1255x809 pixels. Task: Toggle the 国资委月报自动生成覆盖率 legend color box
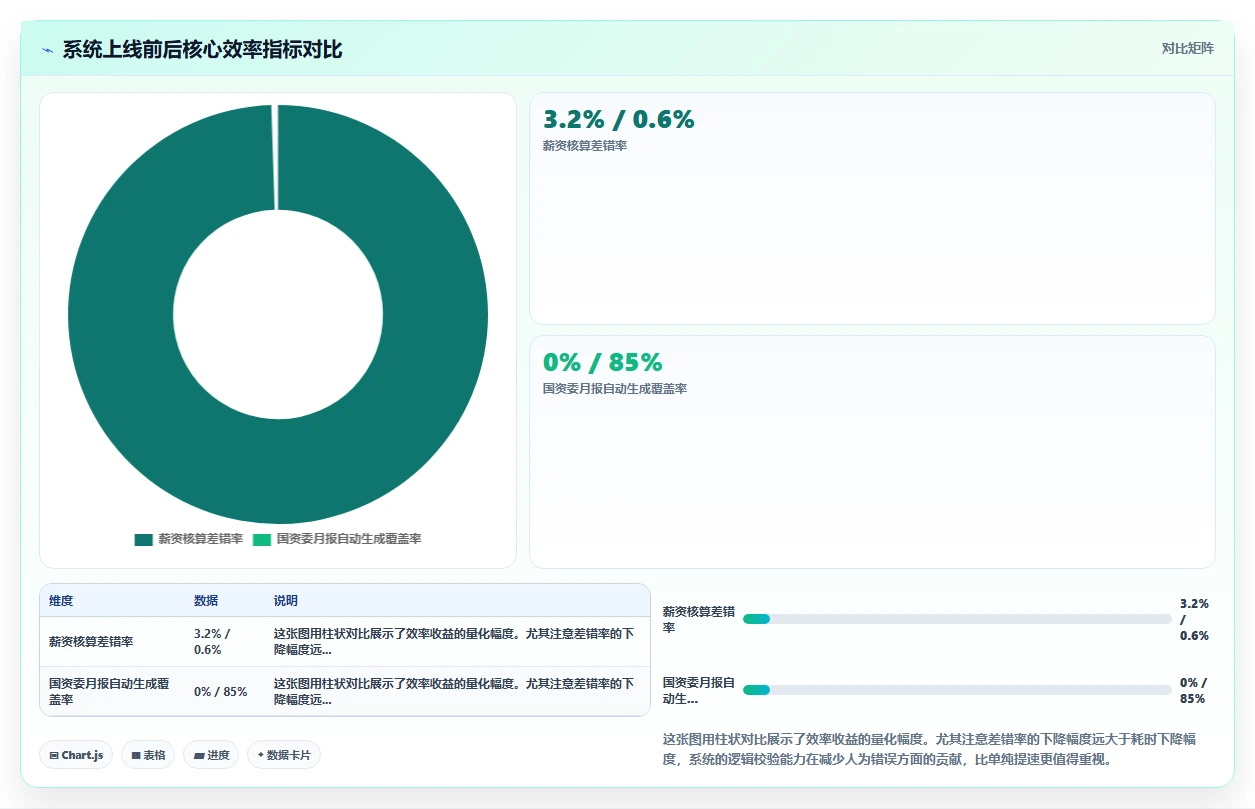tap(262, 539)
